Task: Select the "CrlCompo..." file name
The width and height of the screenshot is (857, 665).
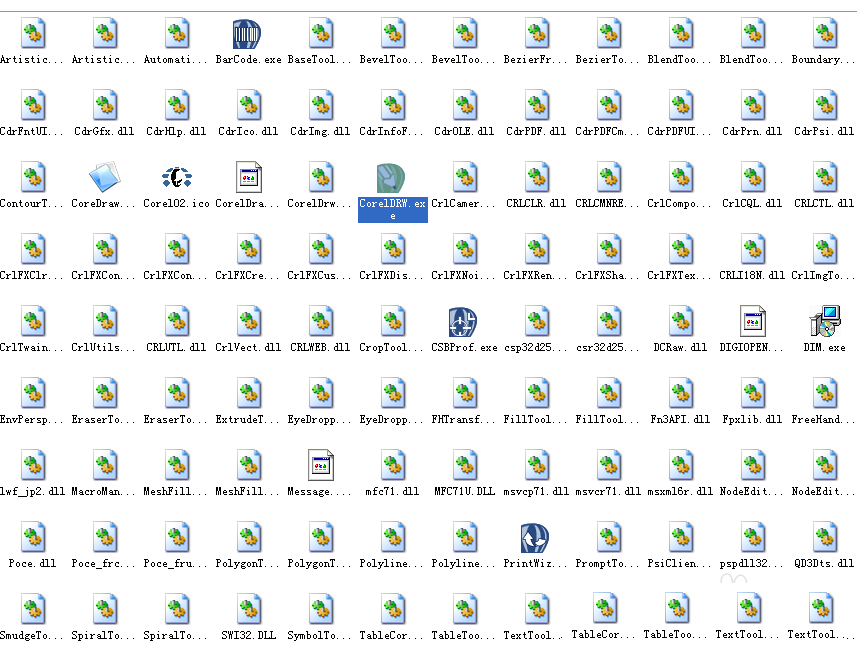Action: pos(680,204)
